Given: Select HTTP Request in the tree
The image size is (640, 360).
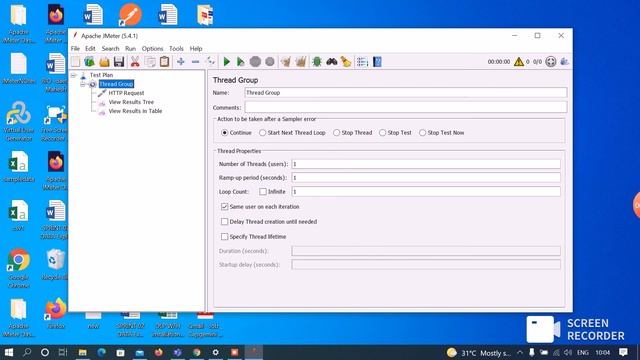Looking at the screenshot, I should click(126, 93).
